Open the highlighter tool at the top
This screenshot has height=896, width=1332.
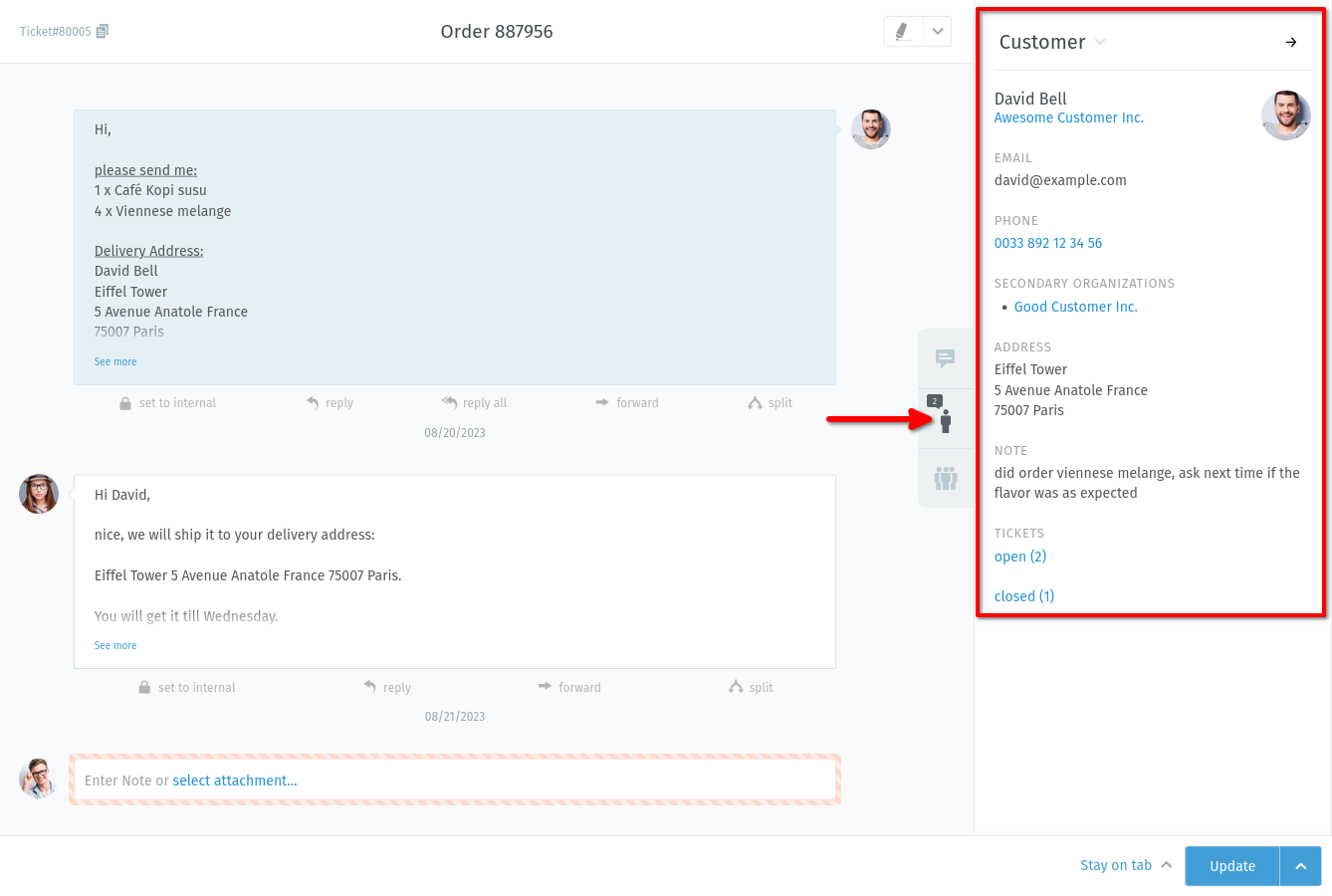(x=903, y=31)
